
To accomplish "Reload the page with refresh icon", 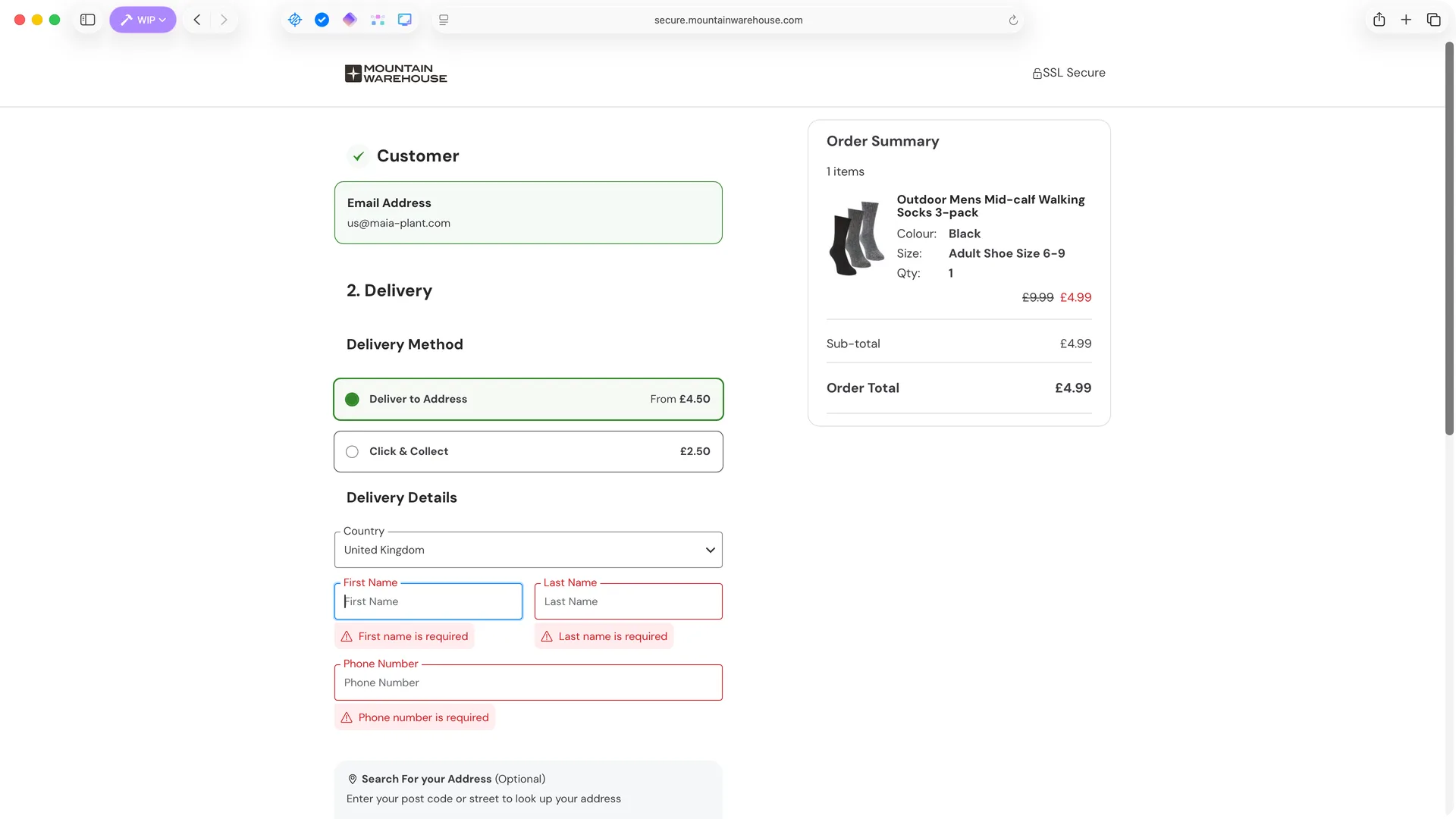I will (1013, 20).
